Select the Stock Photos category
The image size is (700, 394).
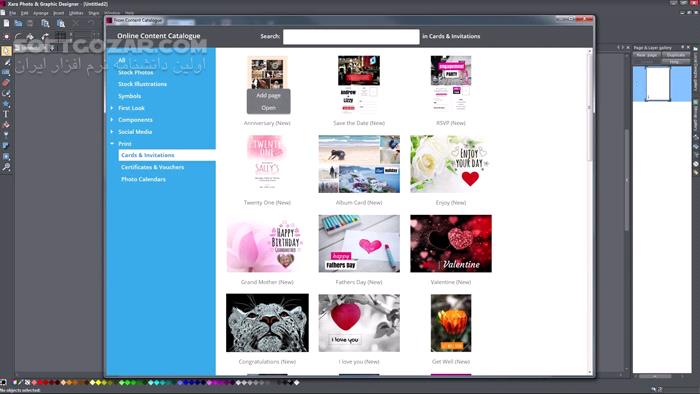click(136, 72)
